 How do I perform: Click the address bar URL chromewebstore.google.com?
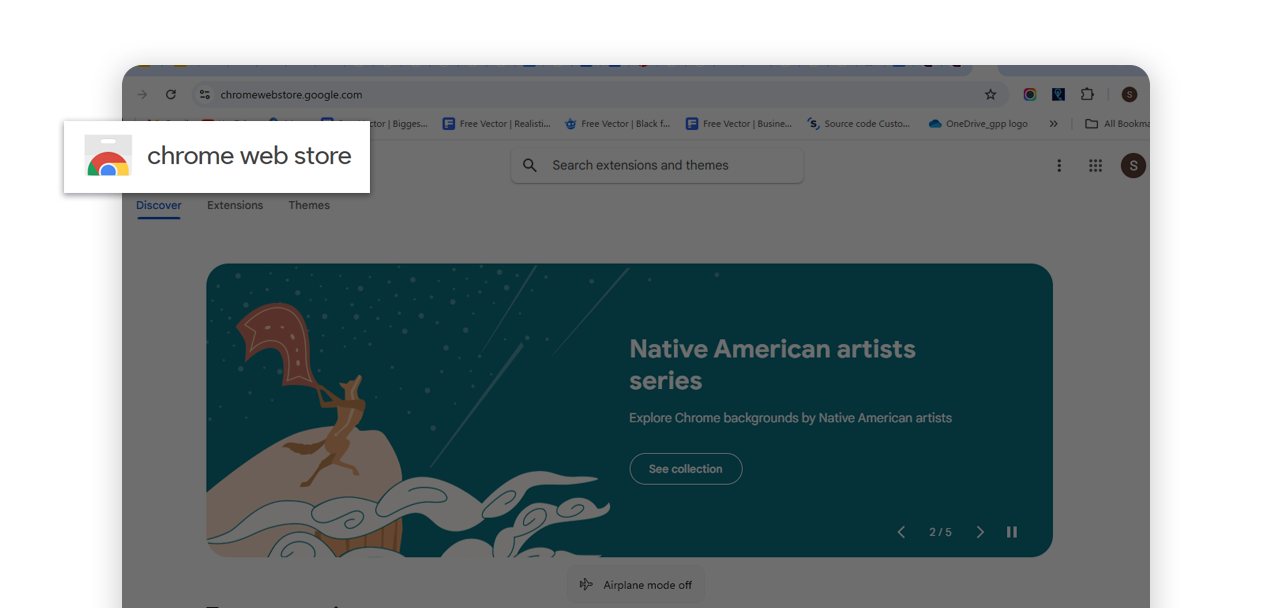(292, 95)
